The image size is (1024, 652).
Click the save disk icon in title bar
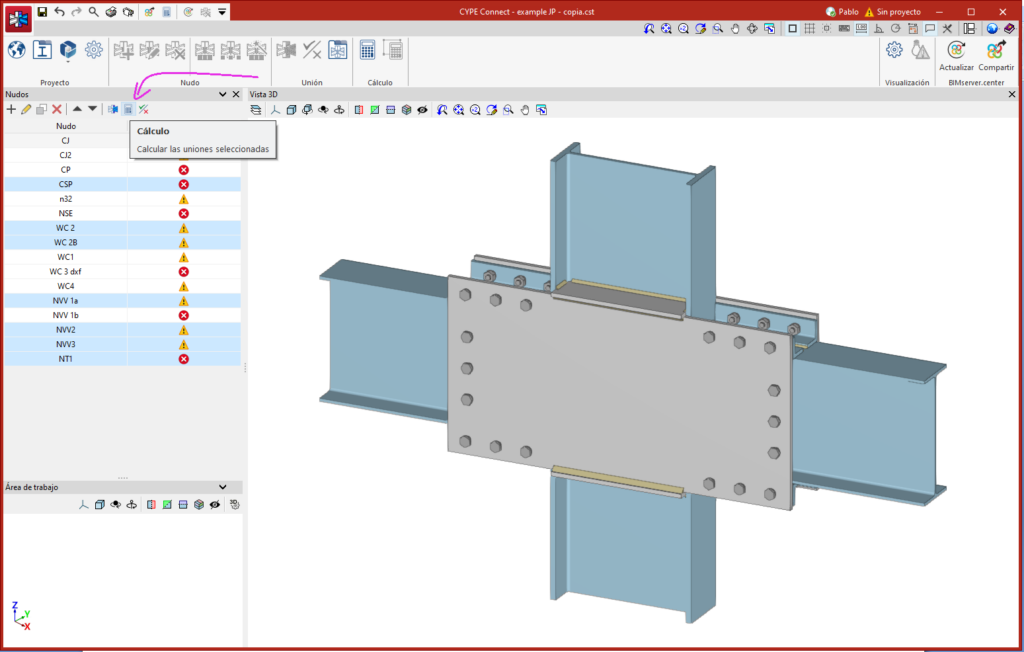coord(43,11)
